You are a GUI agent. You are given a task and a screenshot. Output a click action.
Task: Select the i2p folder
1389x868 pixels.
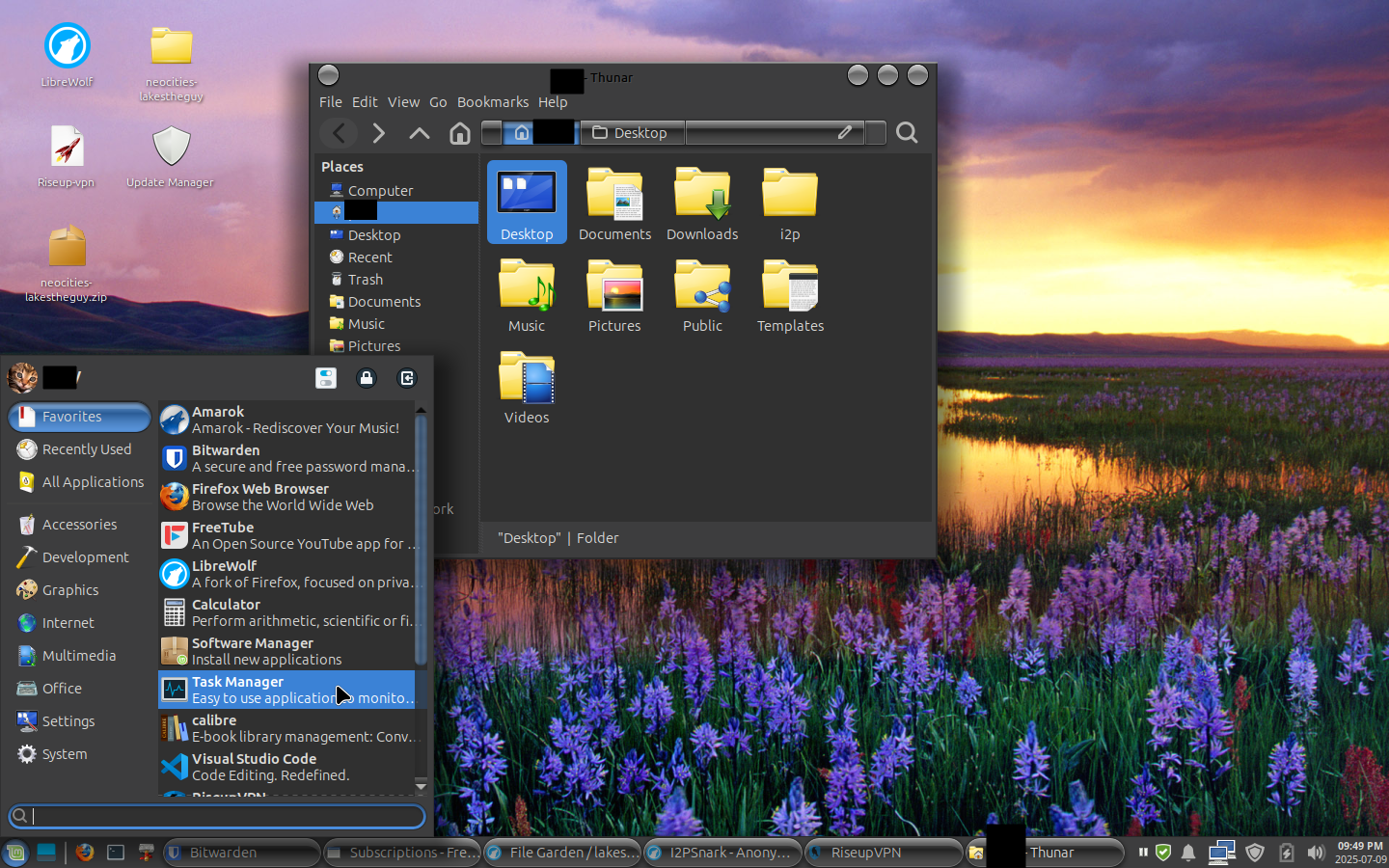[790, 203]
